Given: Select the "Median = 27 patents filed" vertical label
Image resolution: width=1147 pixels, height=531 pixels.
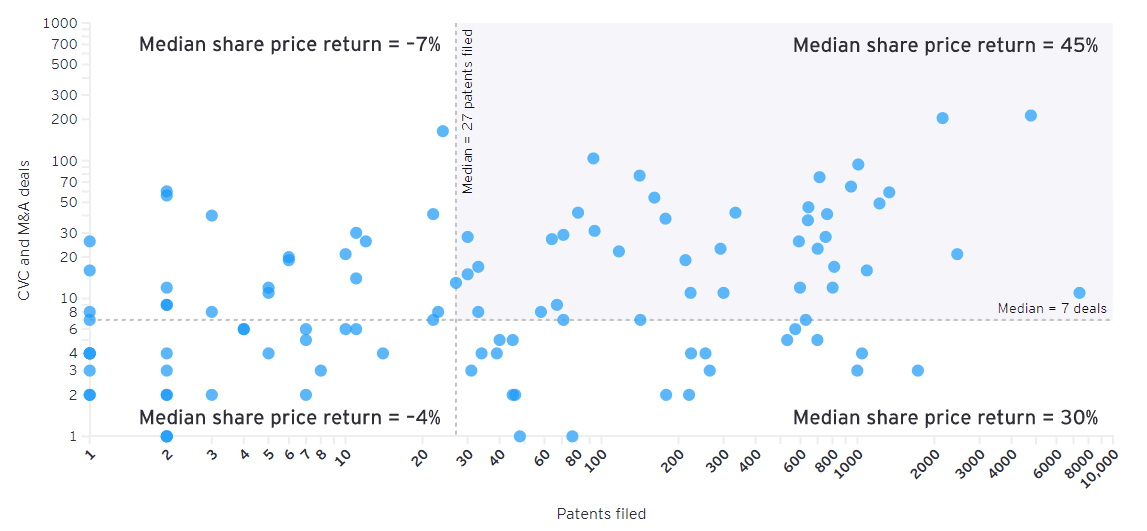Looking at the screenshot, I should (x=467, y=111).
